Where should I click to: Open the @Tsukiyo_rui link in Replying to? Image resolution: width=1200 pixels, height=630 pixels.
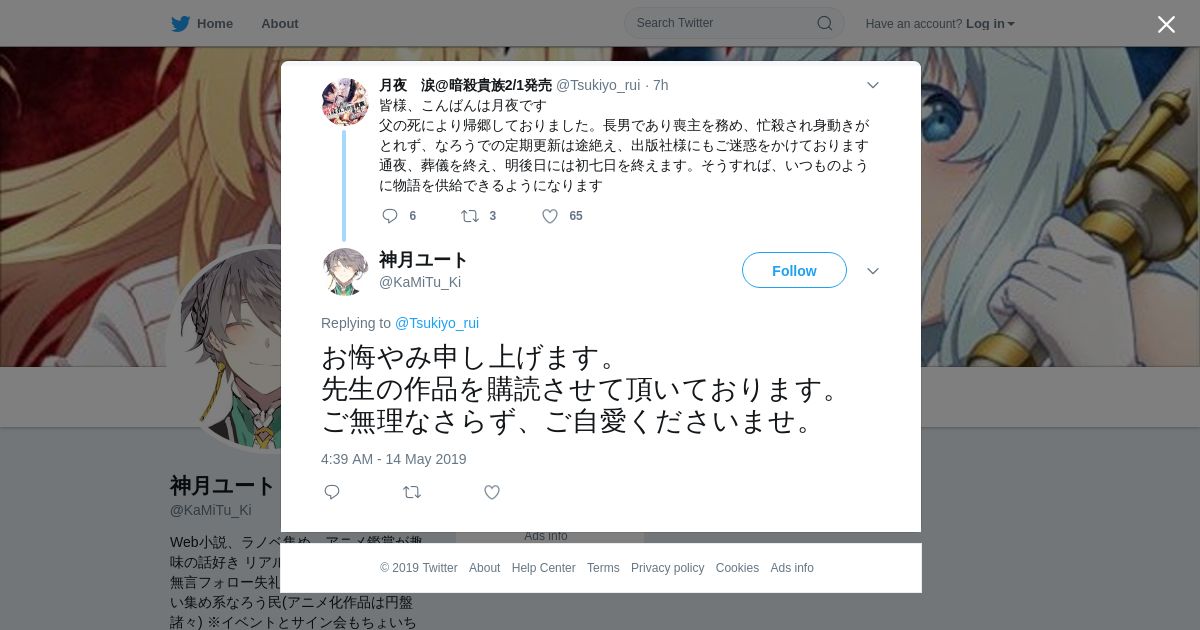[x=437, y=323]
